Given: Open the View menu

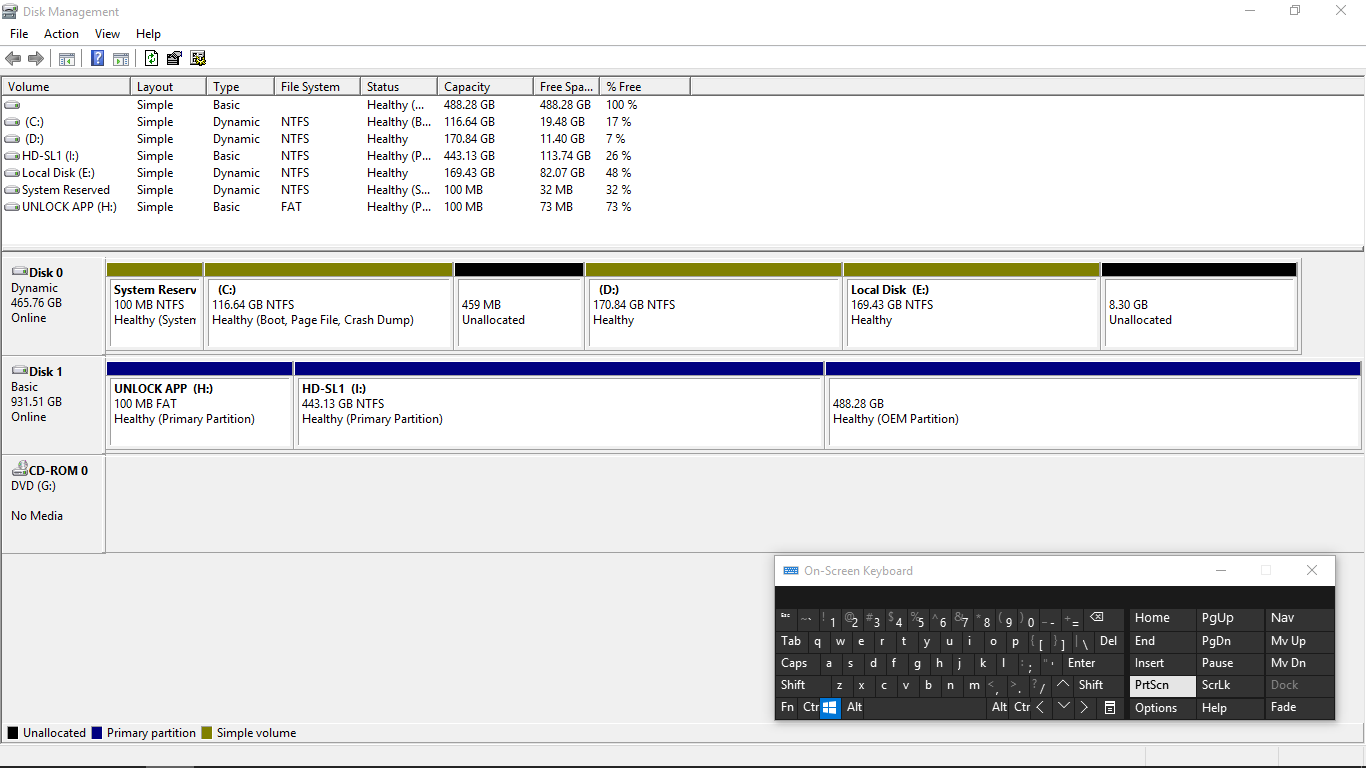Looking at the screenshot, I should (107, 34).
